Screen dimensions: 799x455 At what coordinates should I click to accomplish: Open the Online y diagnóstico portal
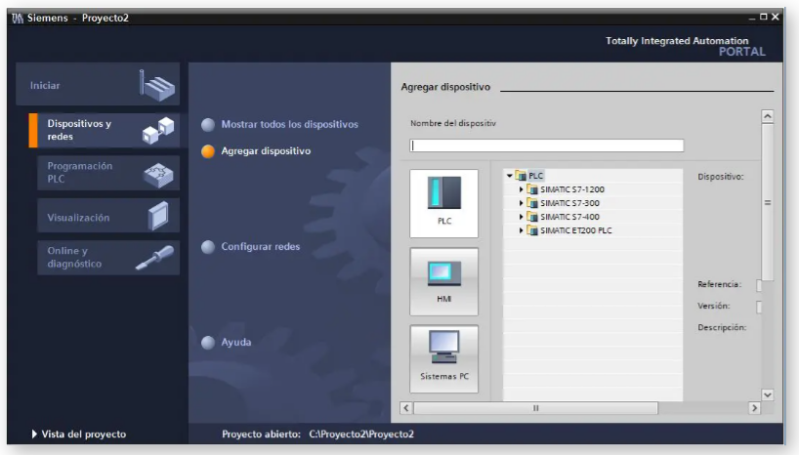[x=109, y=257]
